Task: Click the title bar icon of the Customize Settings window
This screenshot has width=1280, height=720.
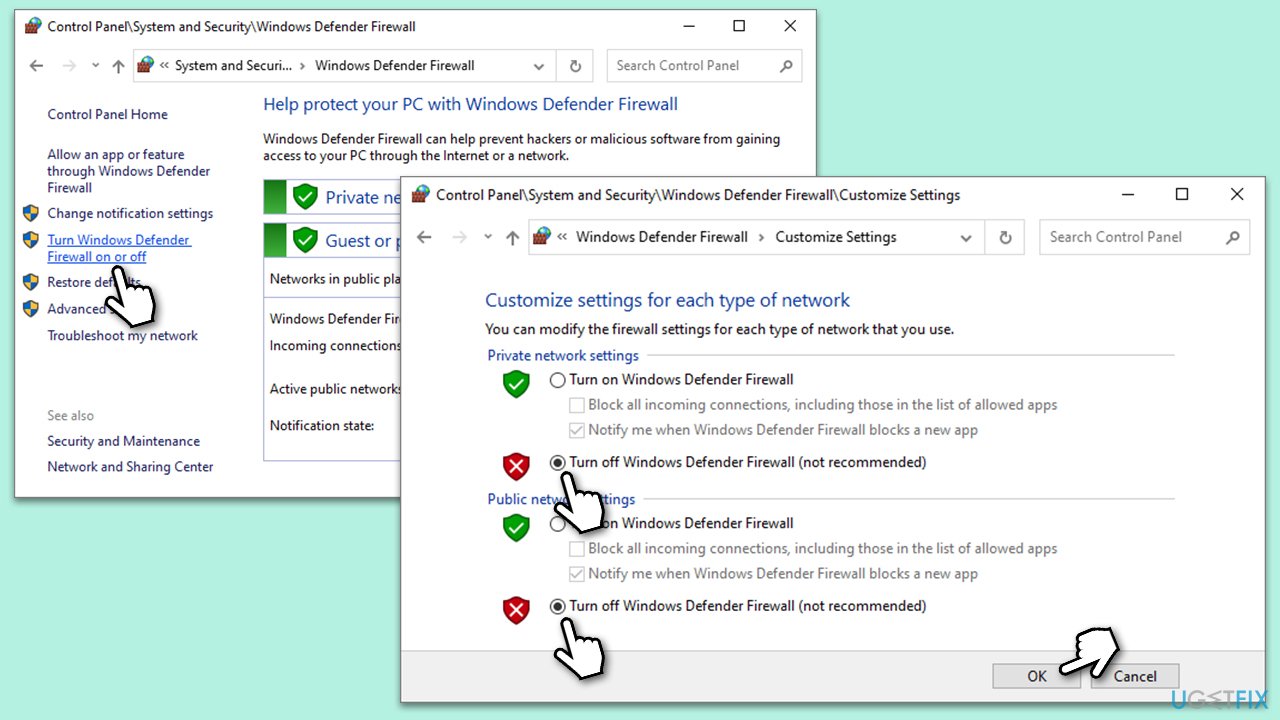Action: point(421,194)
